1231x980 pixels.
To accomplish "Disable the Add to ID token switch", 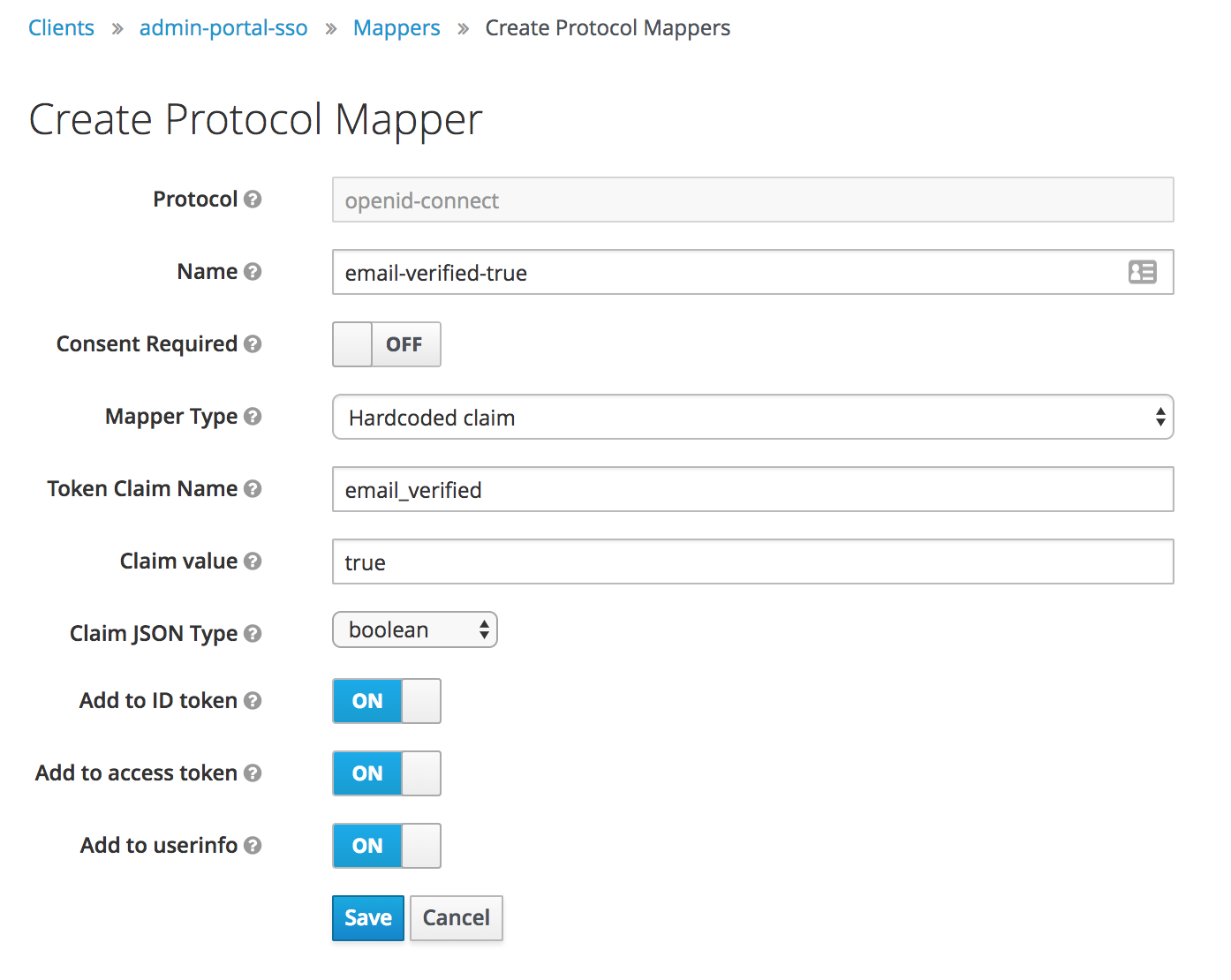I will tap(386, 701).
